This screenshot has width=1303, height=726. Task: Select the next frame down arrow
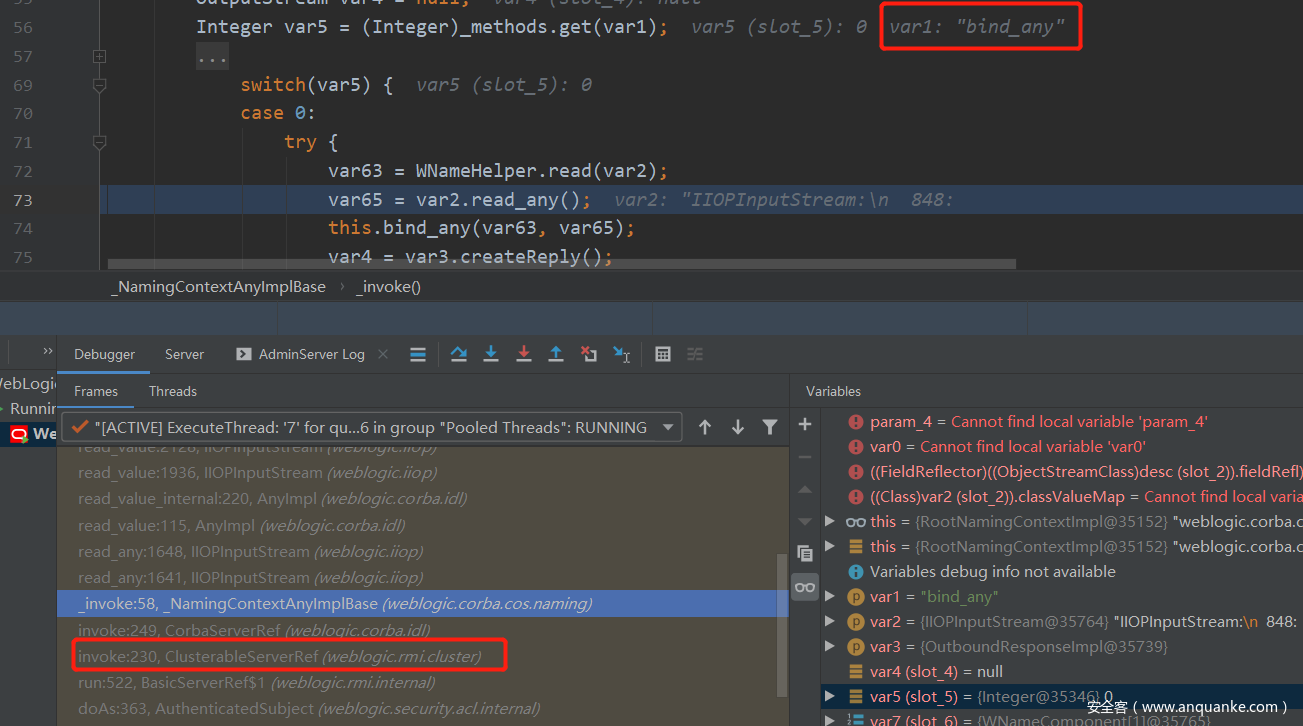coord(738,427)
